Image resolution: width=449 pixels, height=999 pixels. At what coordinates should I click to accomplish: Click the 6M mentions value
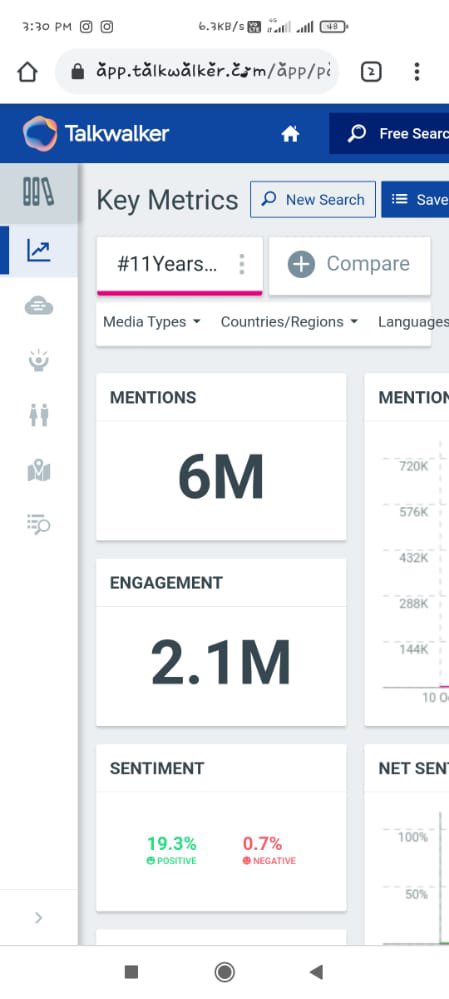[220, 477]
